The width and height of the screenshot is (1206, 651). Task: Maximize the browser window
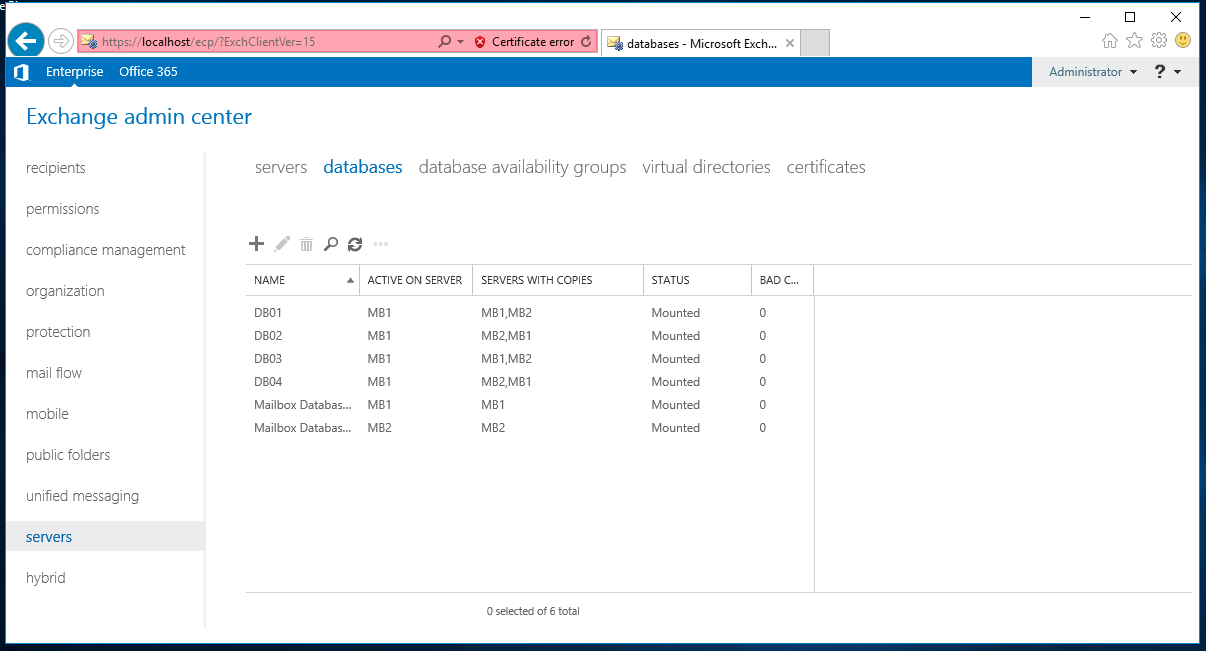pos(1130,16)
